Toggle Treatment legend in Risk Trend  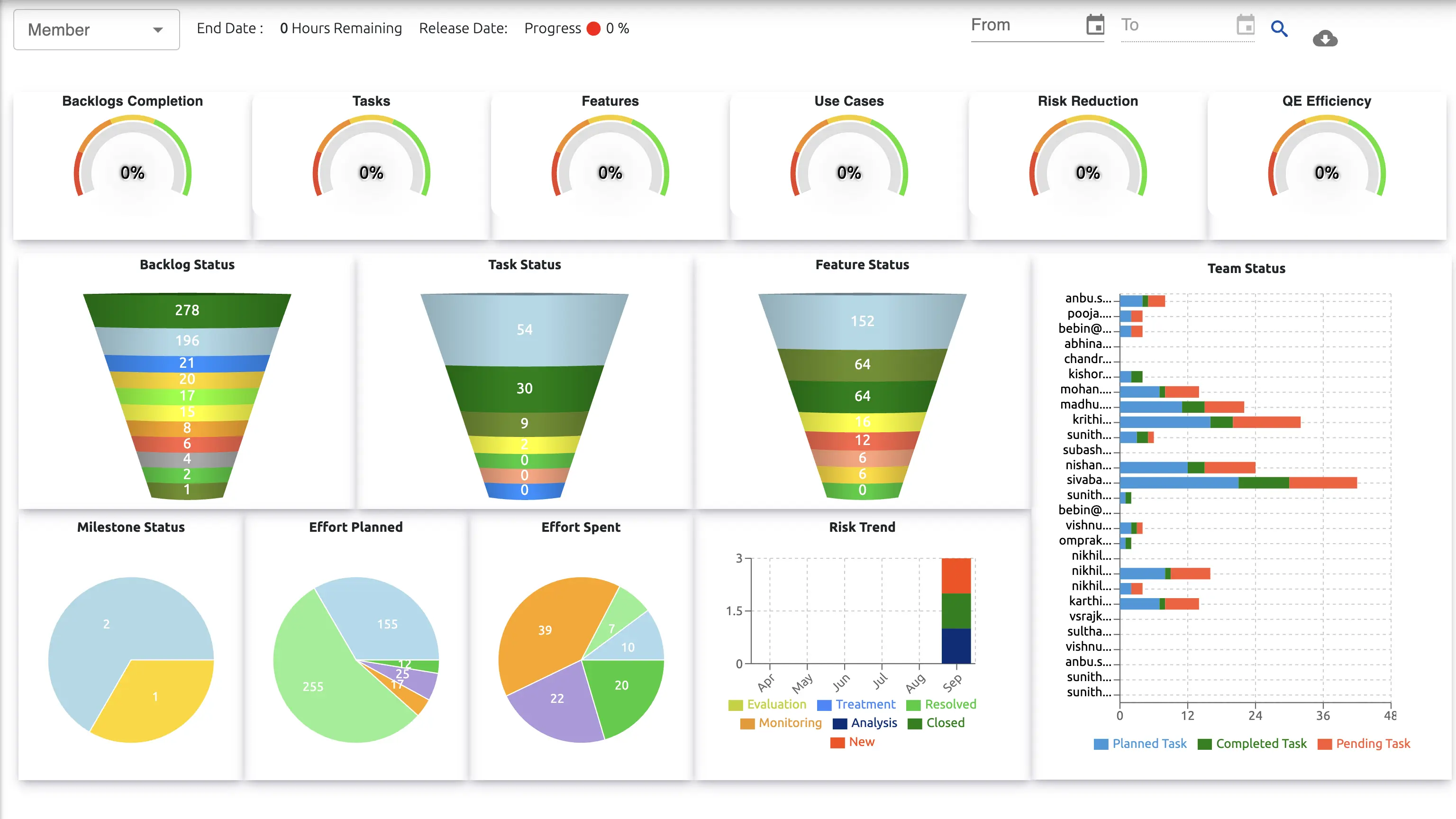857,704
